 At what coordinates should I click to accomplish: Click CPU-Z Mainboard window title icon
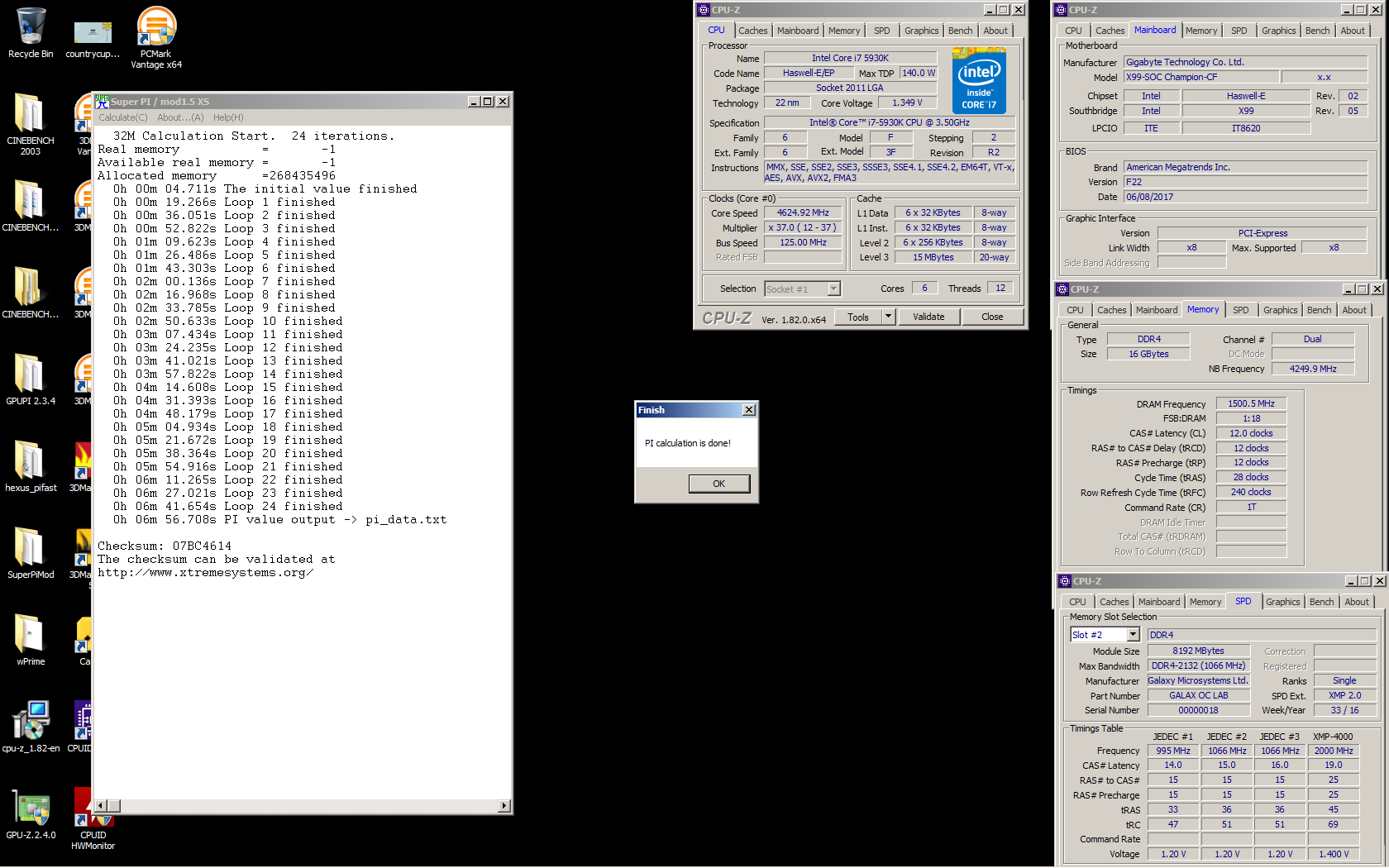point(1061,10)
